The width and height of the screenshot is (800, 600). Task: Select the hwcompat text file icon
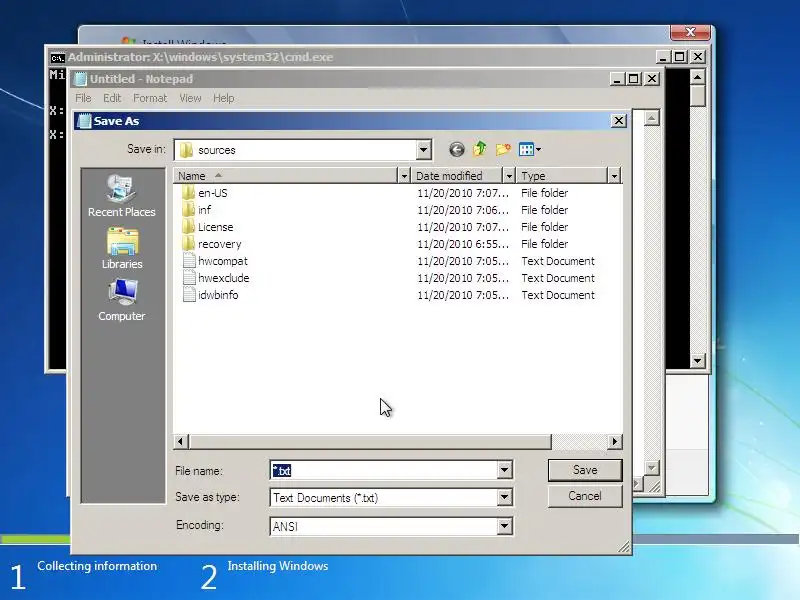tap(189, 261)
